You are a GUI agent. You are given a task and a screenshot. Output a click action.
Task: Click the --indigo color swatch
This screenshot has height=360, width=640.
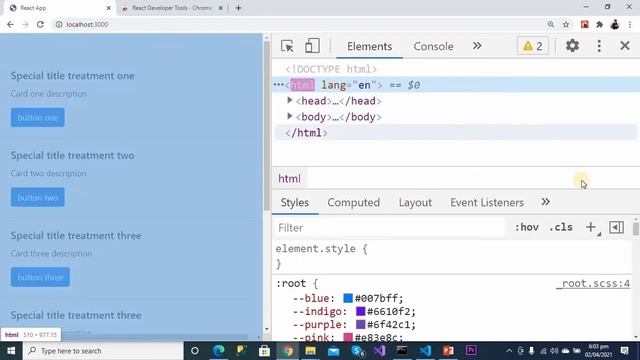(x=360, y=311)
